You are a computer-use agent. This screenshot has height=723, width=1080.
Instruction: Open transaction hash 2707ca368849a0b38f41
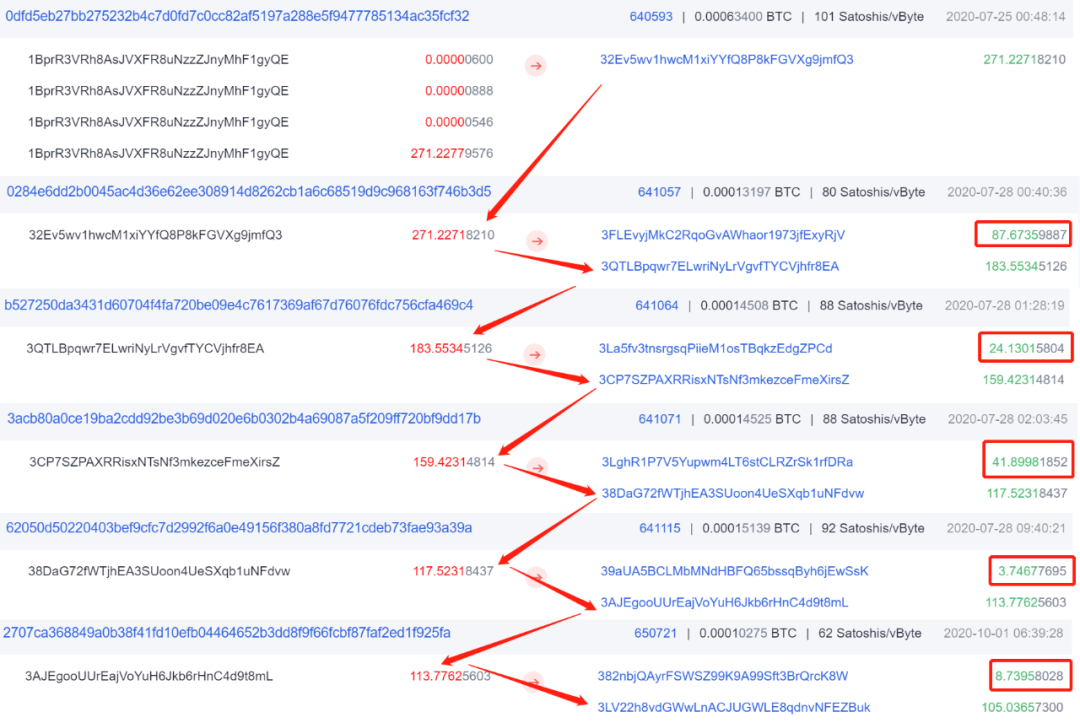coord(227,633)
